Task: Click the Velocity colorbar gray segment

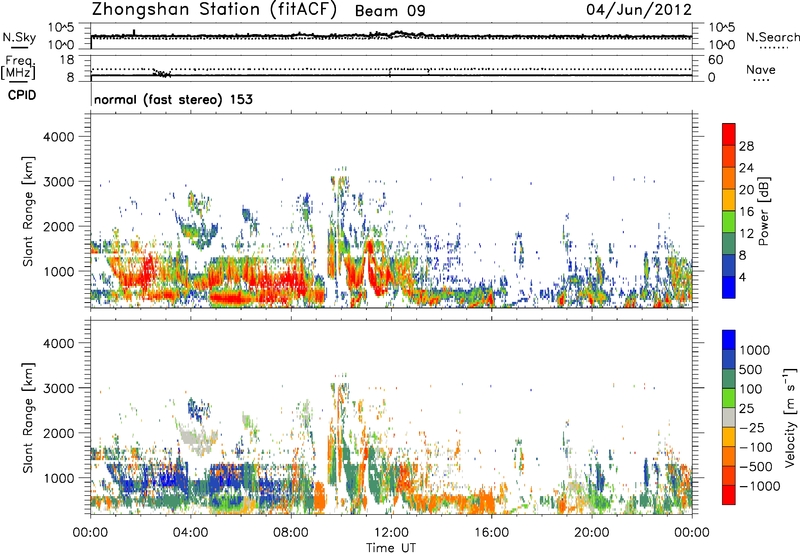Action: 729,417
